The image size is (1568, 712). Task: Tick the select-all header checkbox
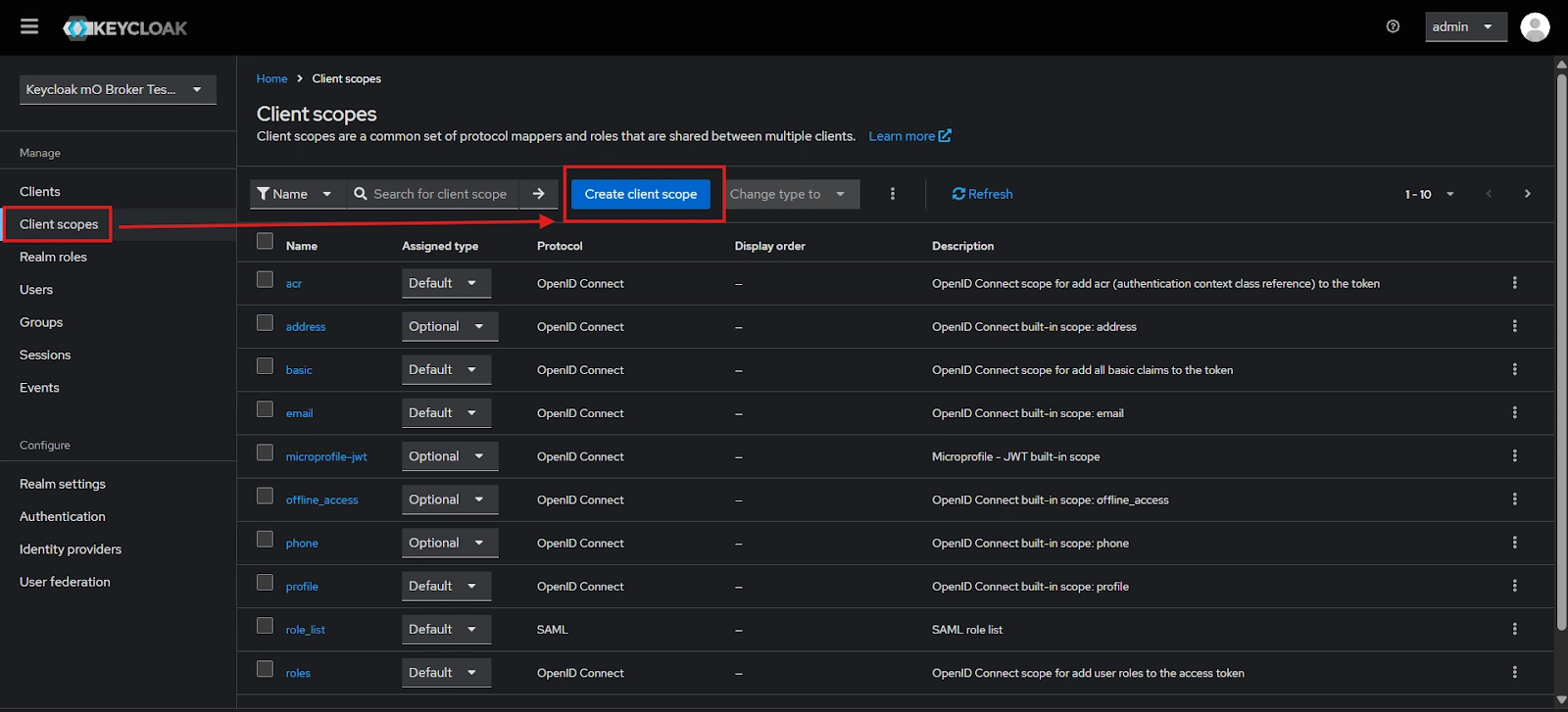[x=265, y=241]
